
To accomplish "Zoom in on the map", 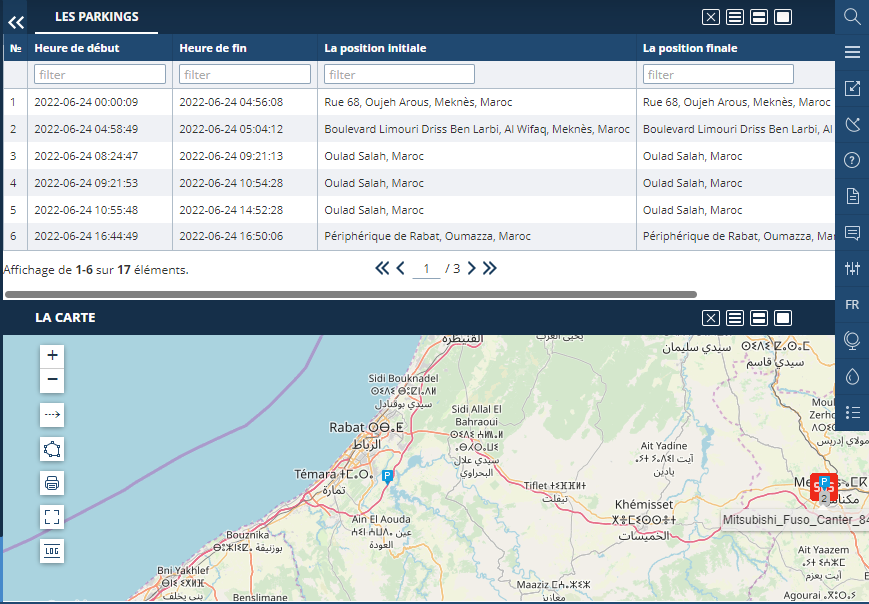I will [53, 355].
